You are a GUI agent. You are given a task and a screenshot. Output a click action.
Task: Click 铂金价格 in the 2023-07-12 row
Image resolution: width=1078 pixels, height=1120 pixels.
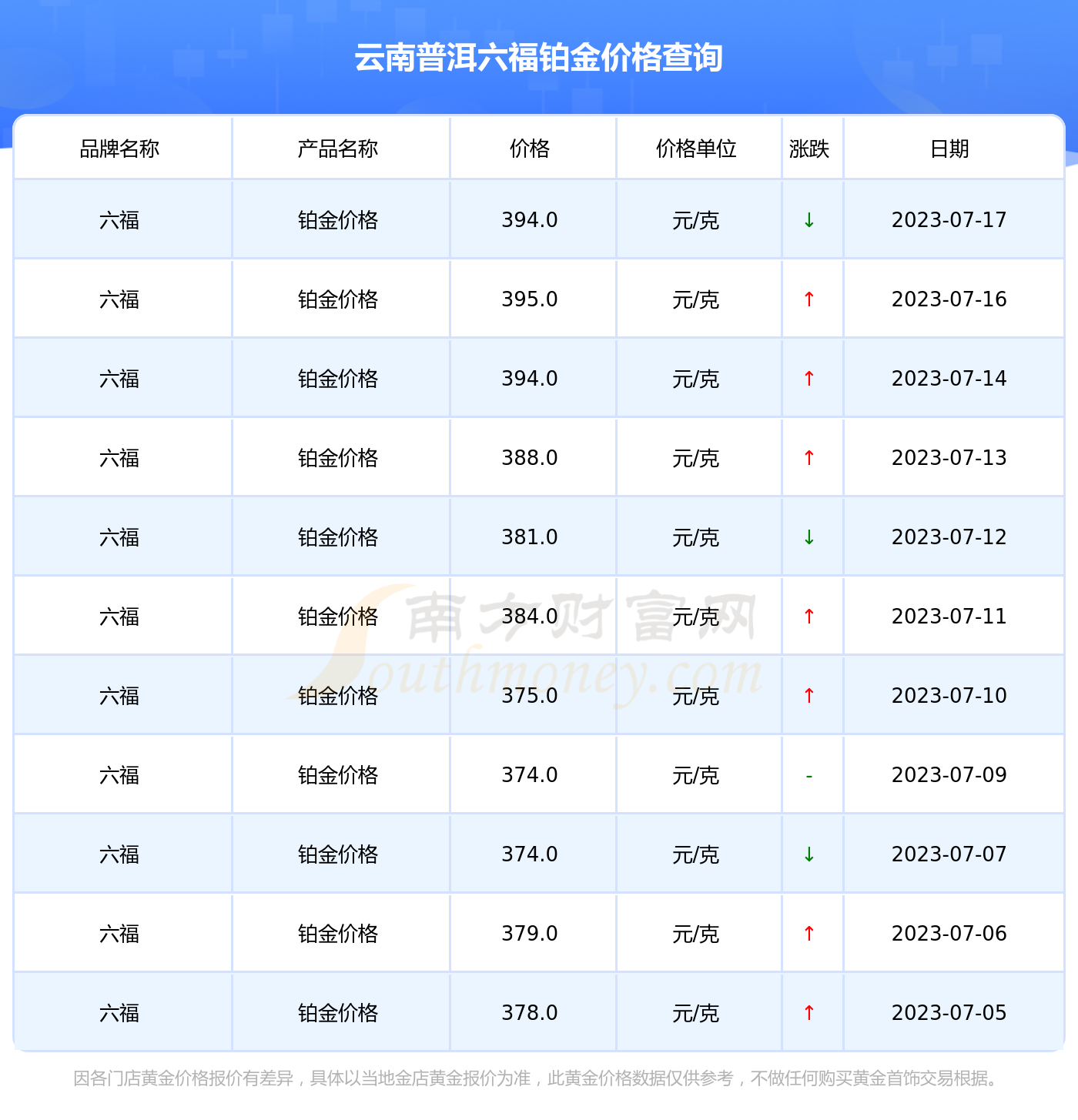click(x=338, y=538)
